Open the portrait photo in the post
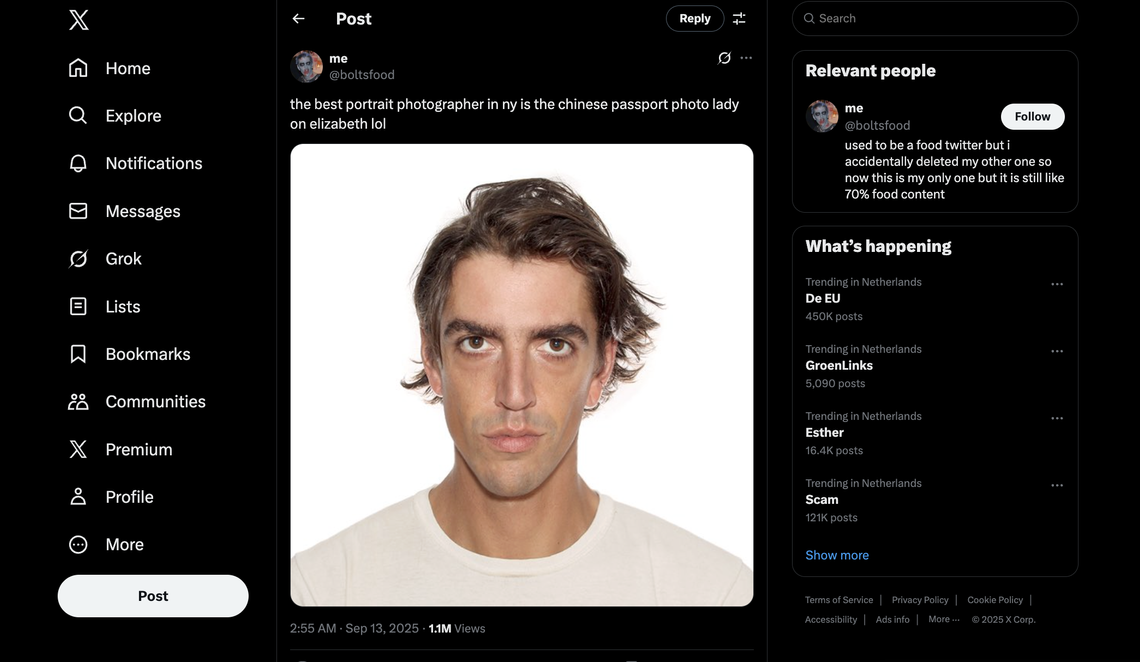This screenshot has width=1140, height=662. pyautogui.click(x=521, y=375)
